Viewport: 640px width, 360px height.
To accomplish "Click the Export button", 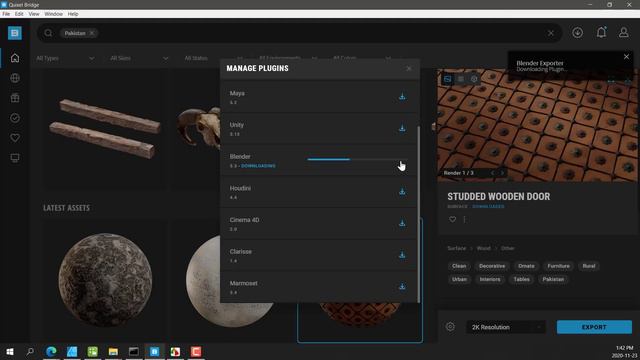I will pyautogui.click(x=594, y=327).
